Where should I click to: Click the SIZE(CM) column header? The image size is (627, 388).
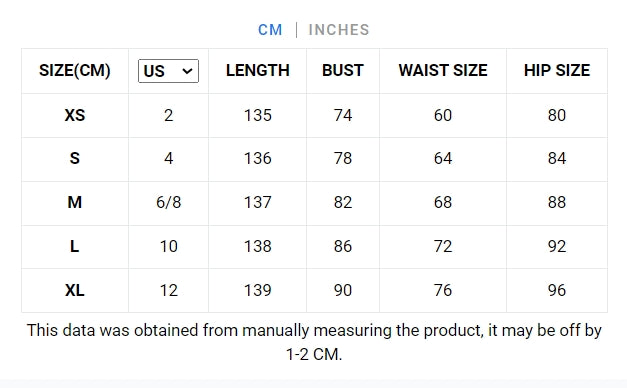tap(75, 70)
